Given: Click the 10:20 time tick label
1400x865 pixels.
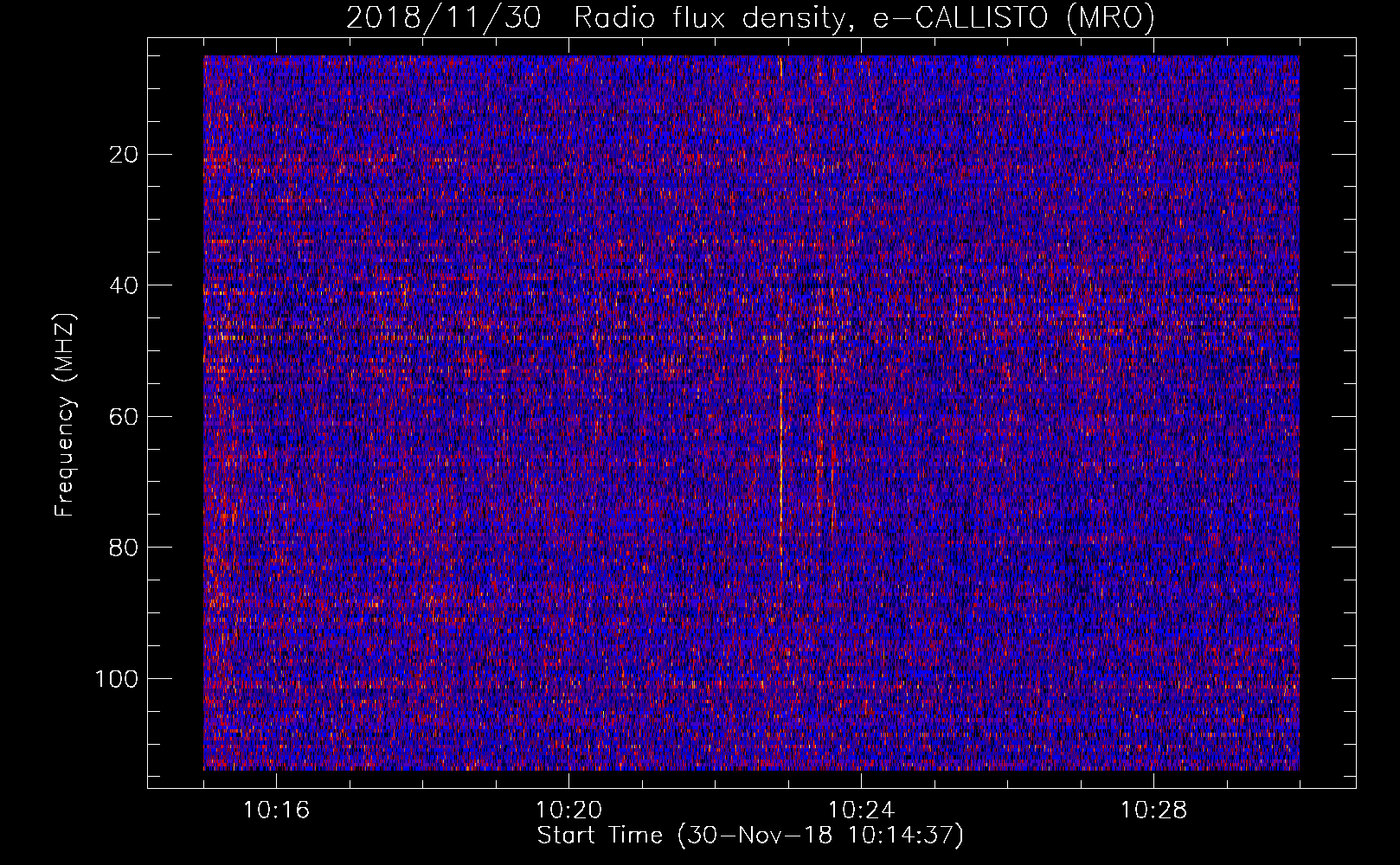Looking at the screenshot, I should [x=568, y=811].
